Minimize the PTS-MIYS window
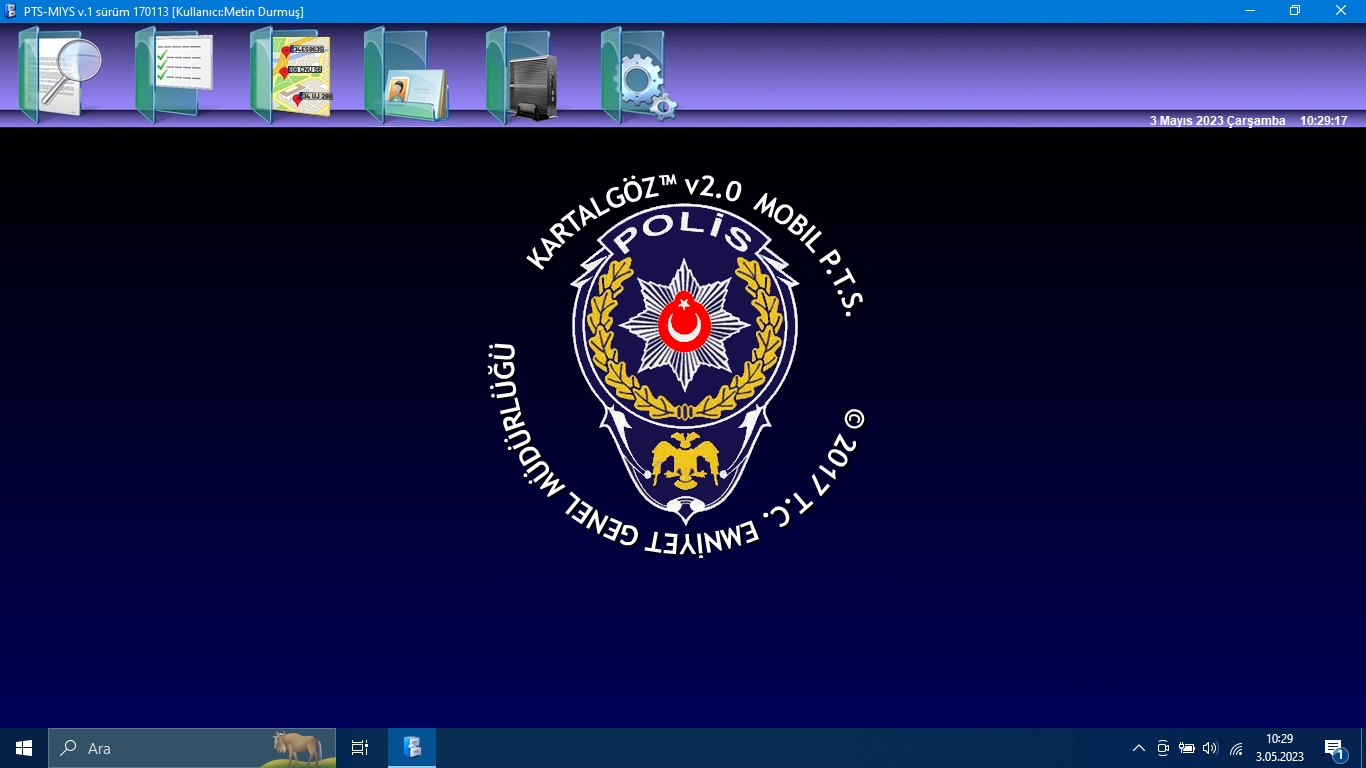The height and width of the screenshot is (768, 1366). tap(1250, 11)
